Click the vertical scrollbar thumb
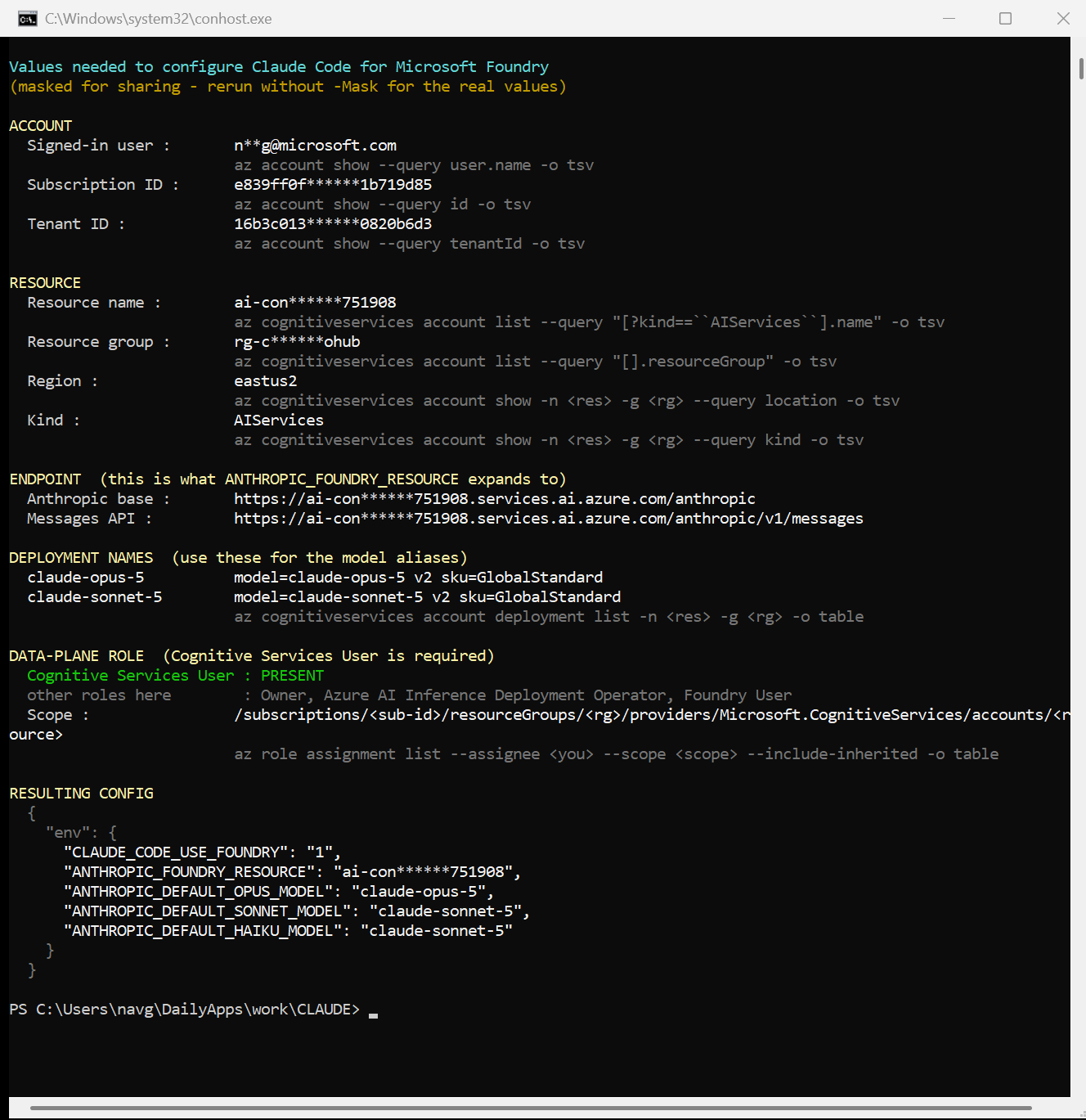The image size is (1086, 1120). click(1081, 68)
